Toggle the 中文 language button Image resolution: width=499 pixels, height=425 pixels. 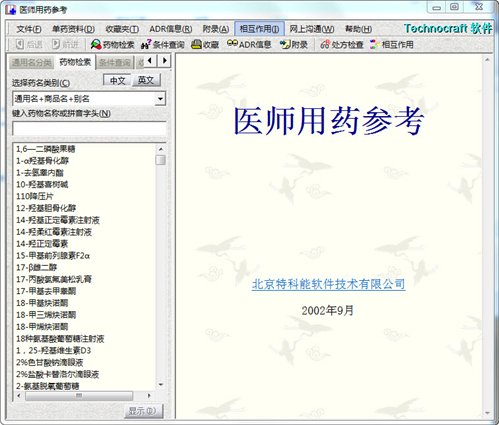[117, 80]
